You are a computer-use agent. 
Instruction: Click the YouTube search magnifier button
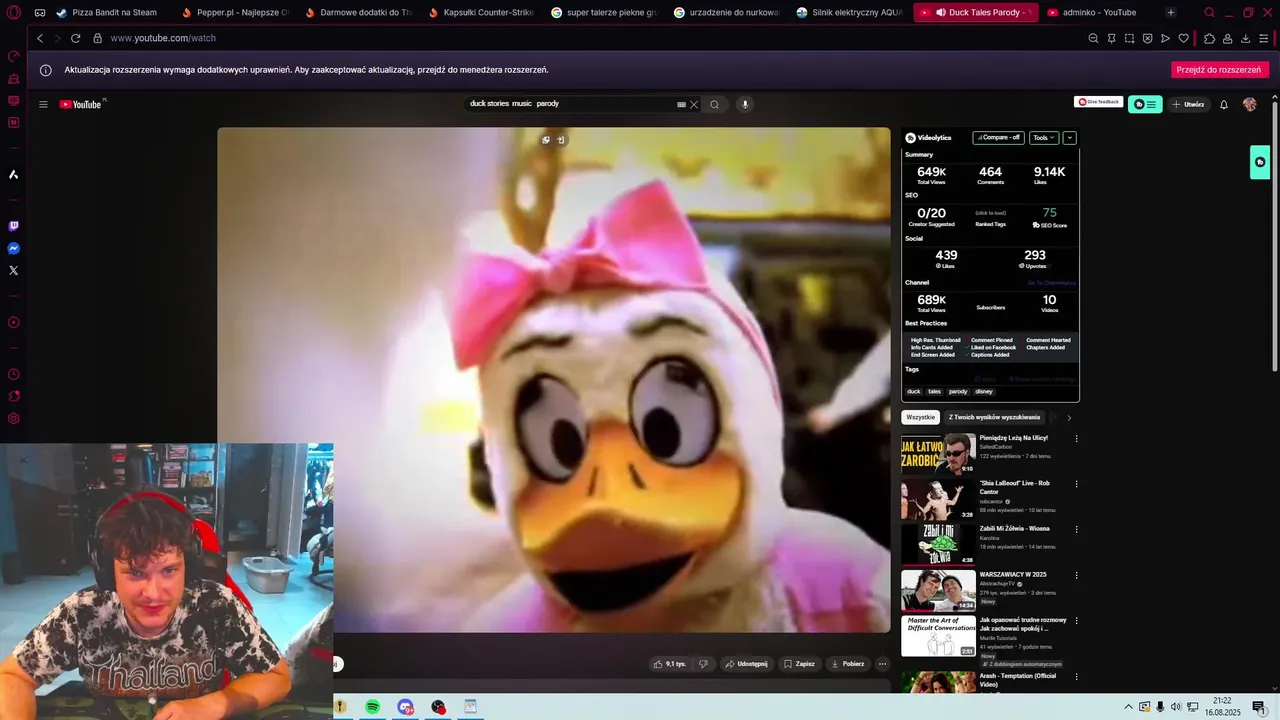coord(714,104)
